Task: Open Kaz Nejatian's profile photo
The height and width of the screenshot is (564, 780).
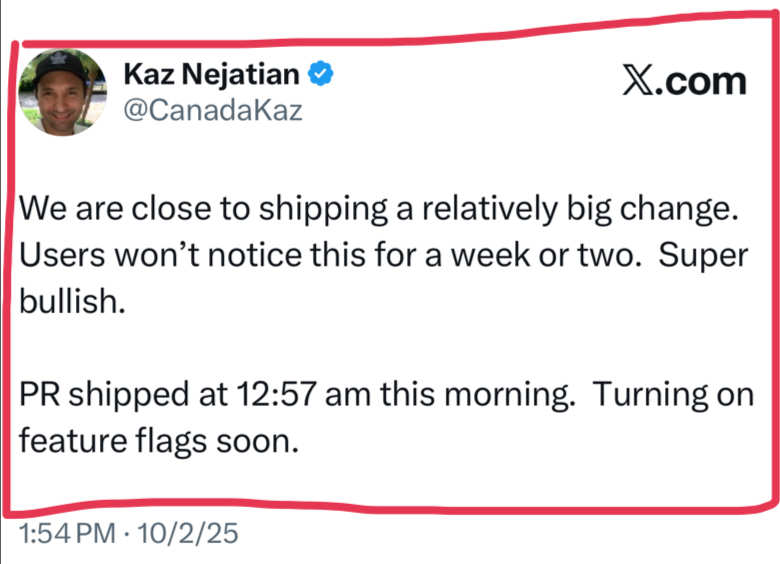Action: pyautogui.click(x=62, y=92)
